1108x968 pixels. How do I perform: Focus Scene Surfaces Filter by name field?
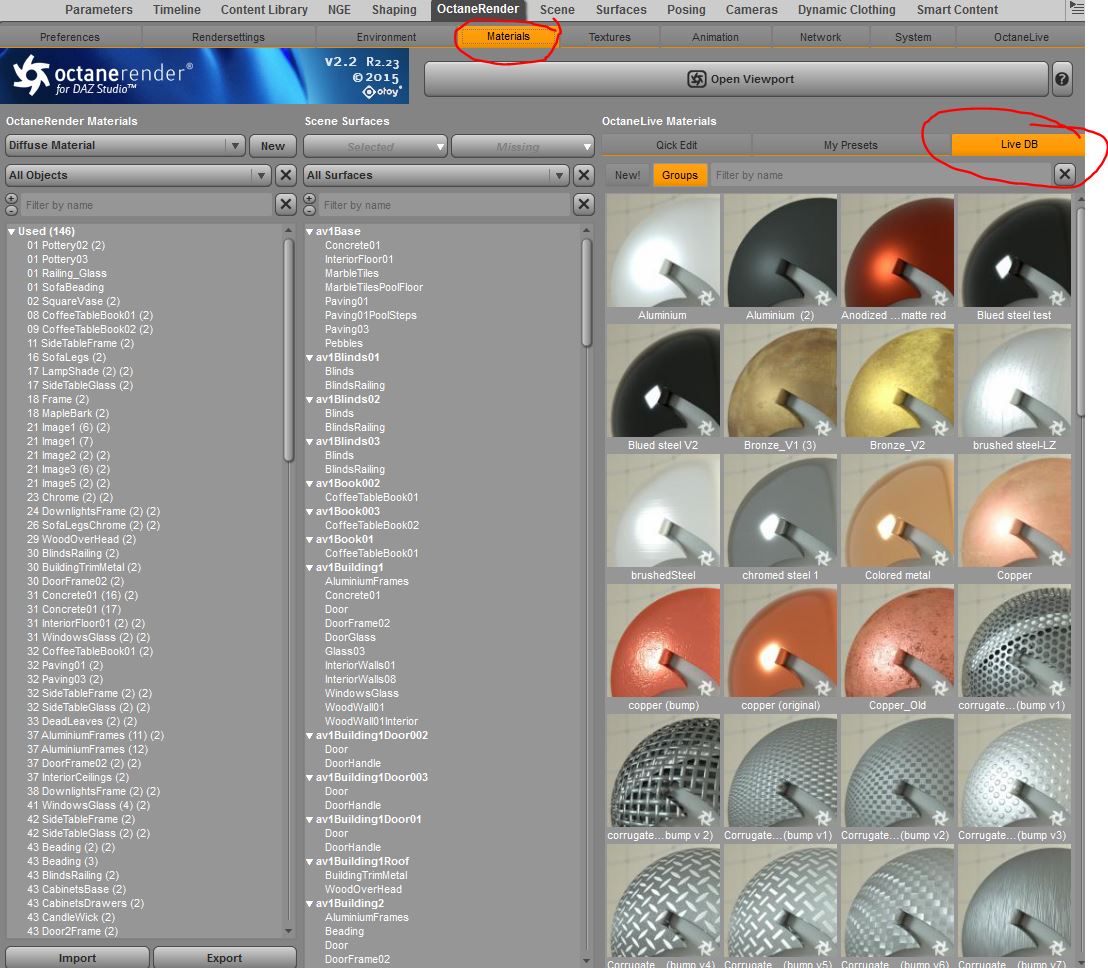point(444,205)
